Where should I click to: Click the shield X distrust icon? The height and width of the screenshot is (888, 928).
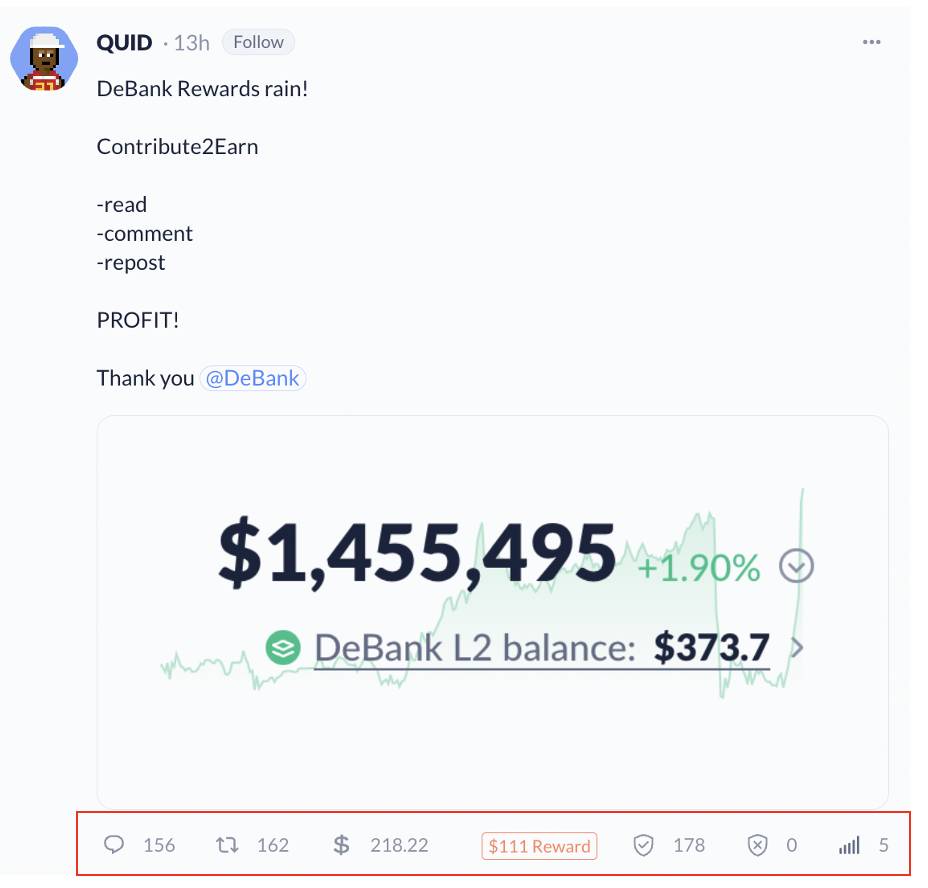757,845
